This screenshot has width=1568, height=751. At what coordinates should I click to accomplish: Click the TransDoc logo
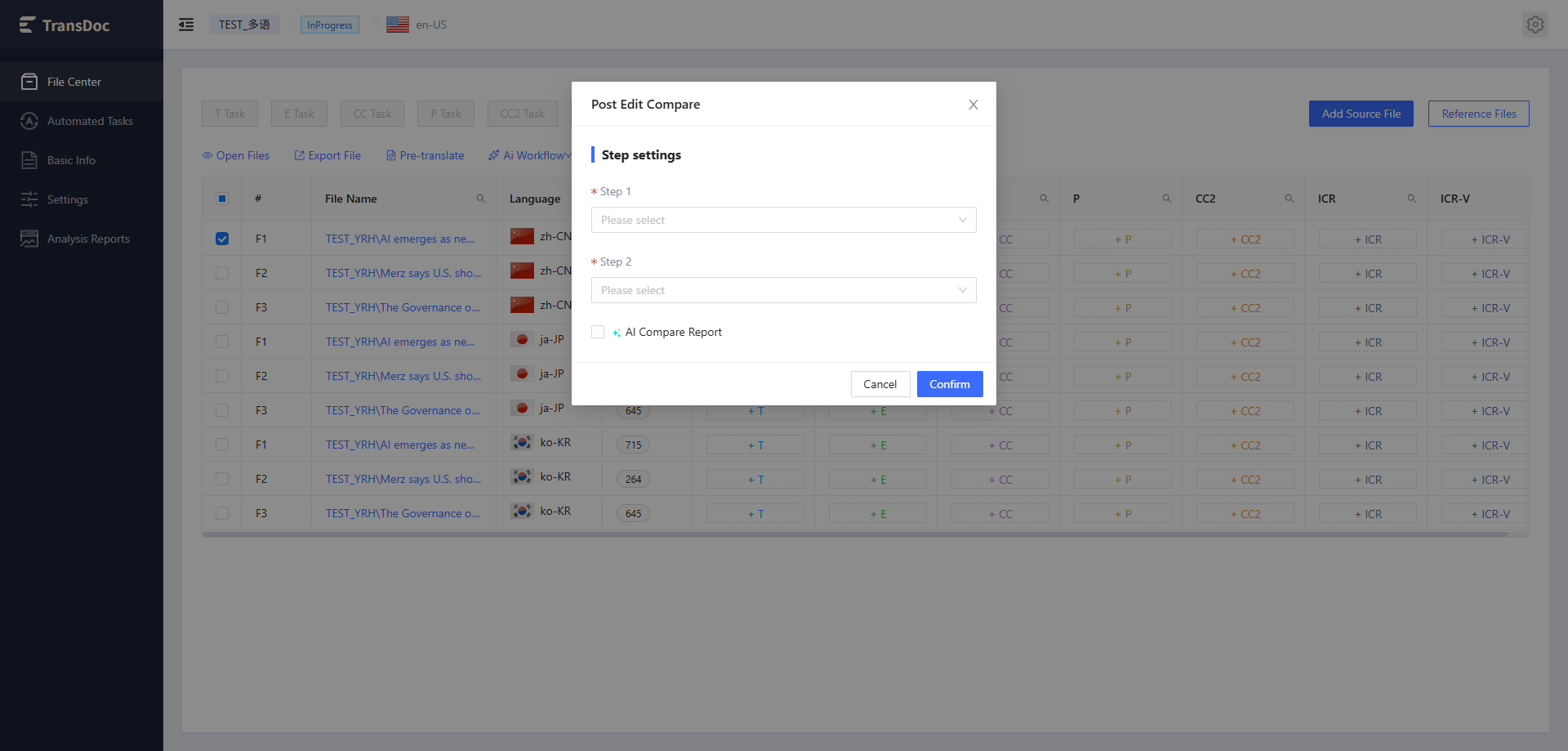click(65, 25)
